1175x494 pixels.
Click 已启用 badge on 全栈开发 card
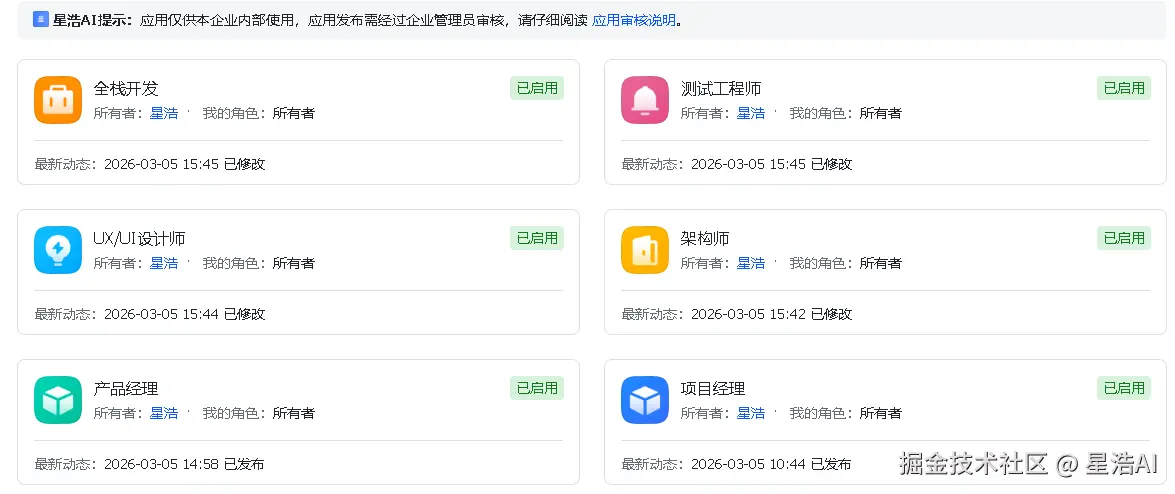pyautogui.click(x=537, y=88)
